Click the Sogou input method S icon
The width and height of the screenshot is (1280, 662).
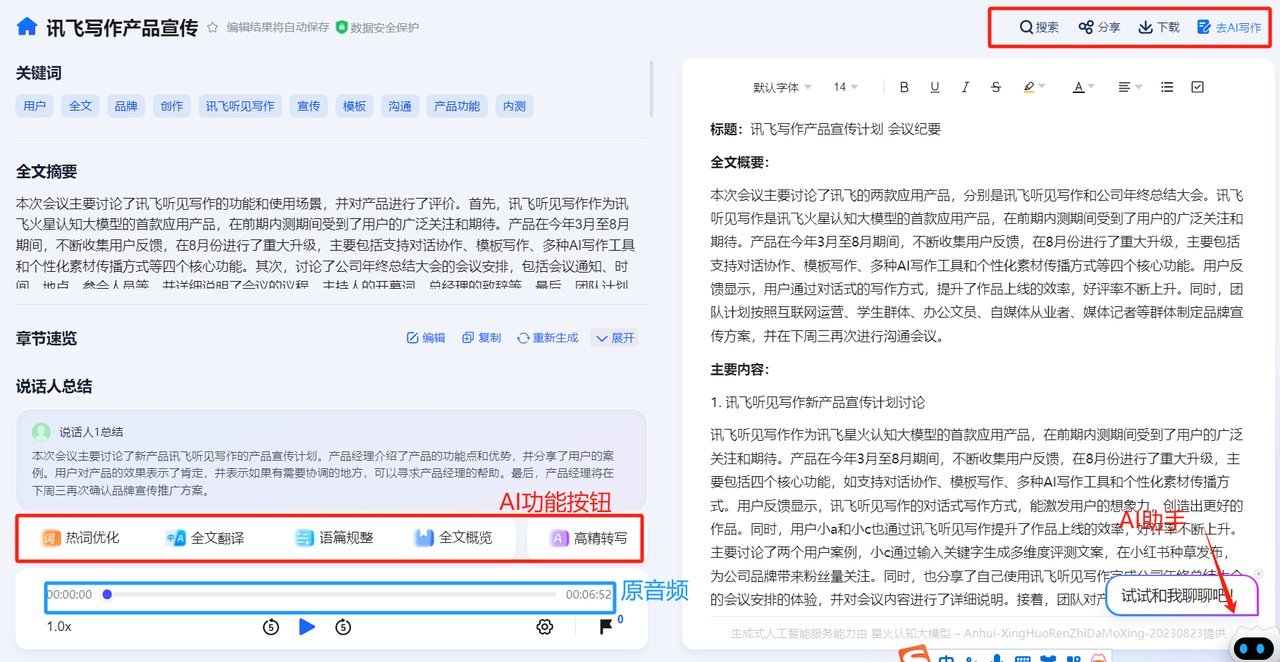pyautogui.click(x=912, y=655)
